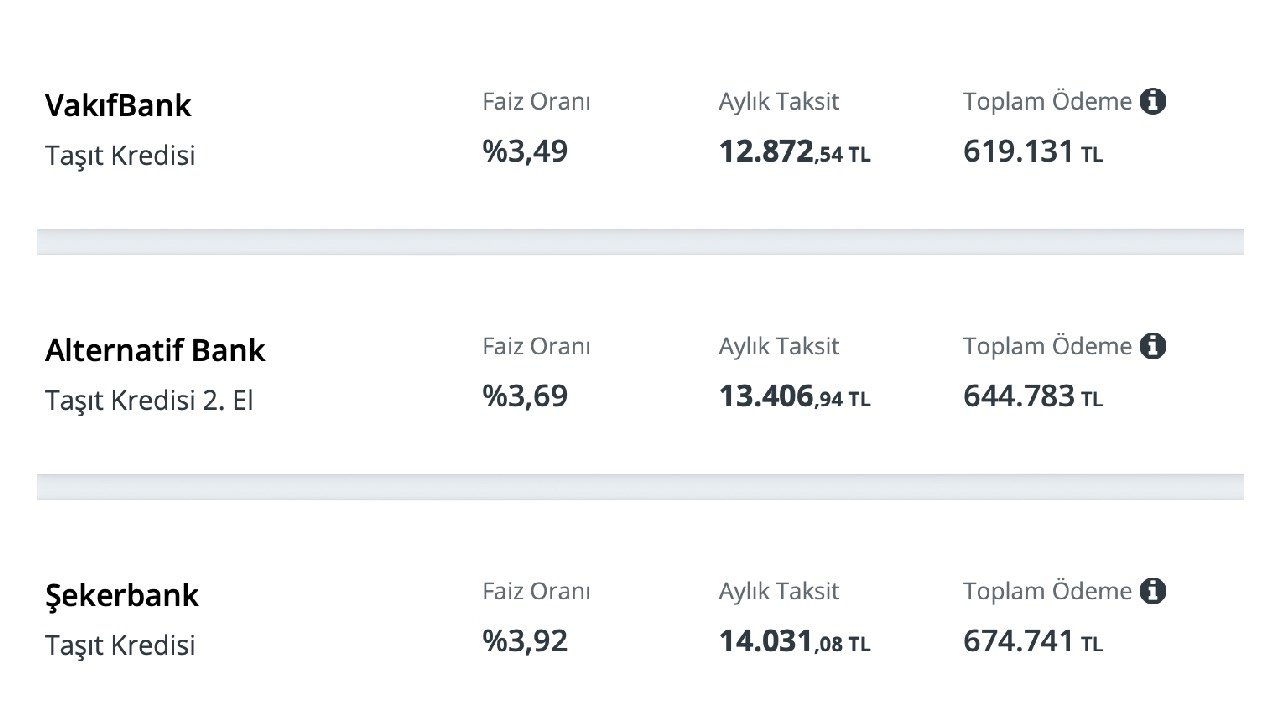Screen dimensions: 1280x720
Task: Click the %3,49 interest rate value
Action: (x=525, y=152)
